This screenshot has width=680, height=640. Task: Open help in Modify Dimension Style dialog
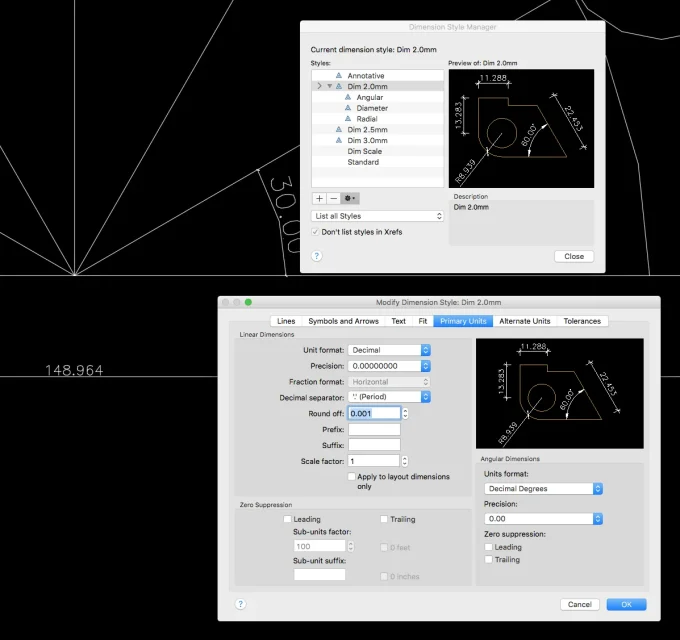[241, 604]
